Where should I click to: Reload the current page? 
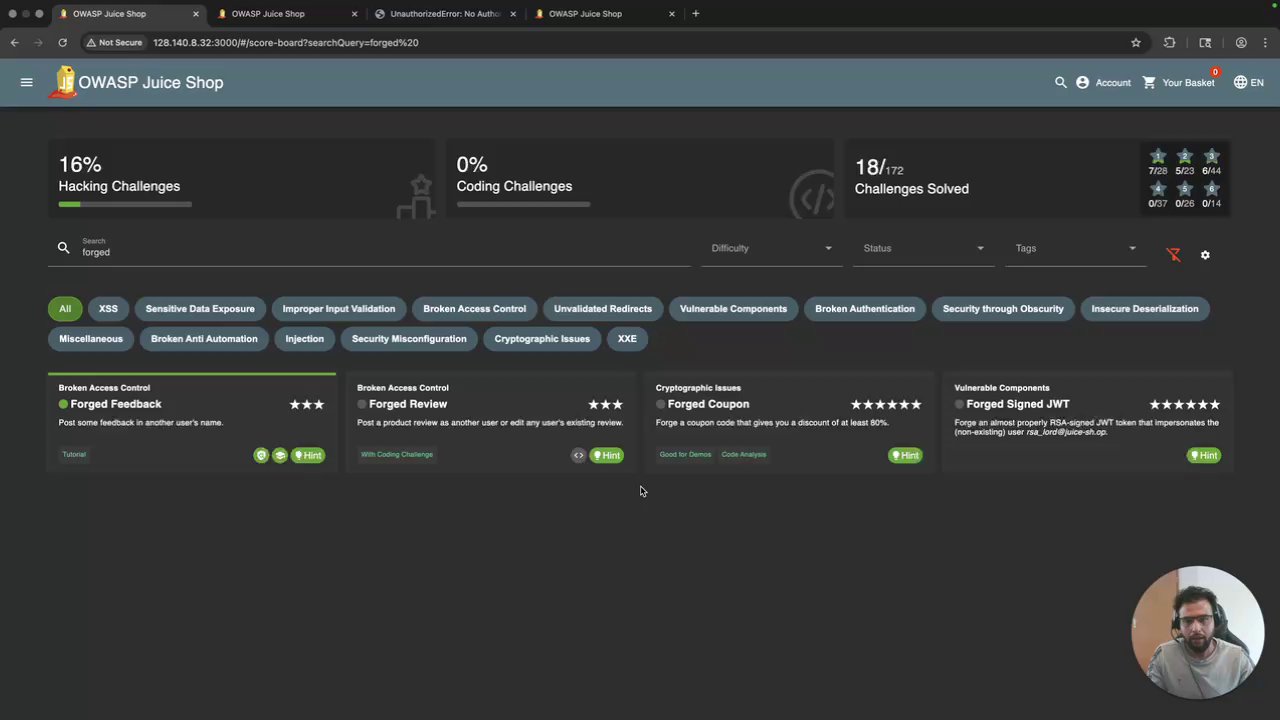[x=62, y=43]
